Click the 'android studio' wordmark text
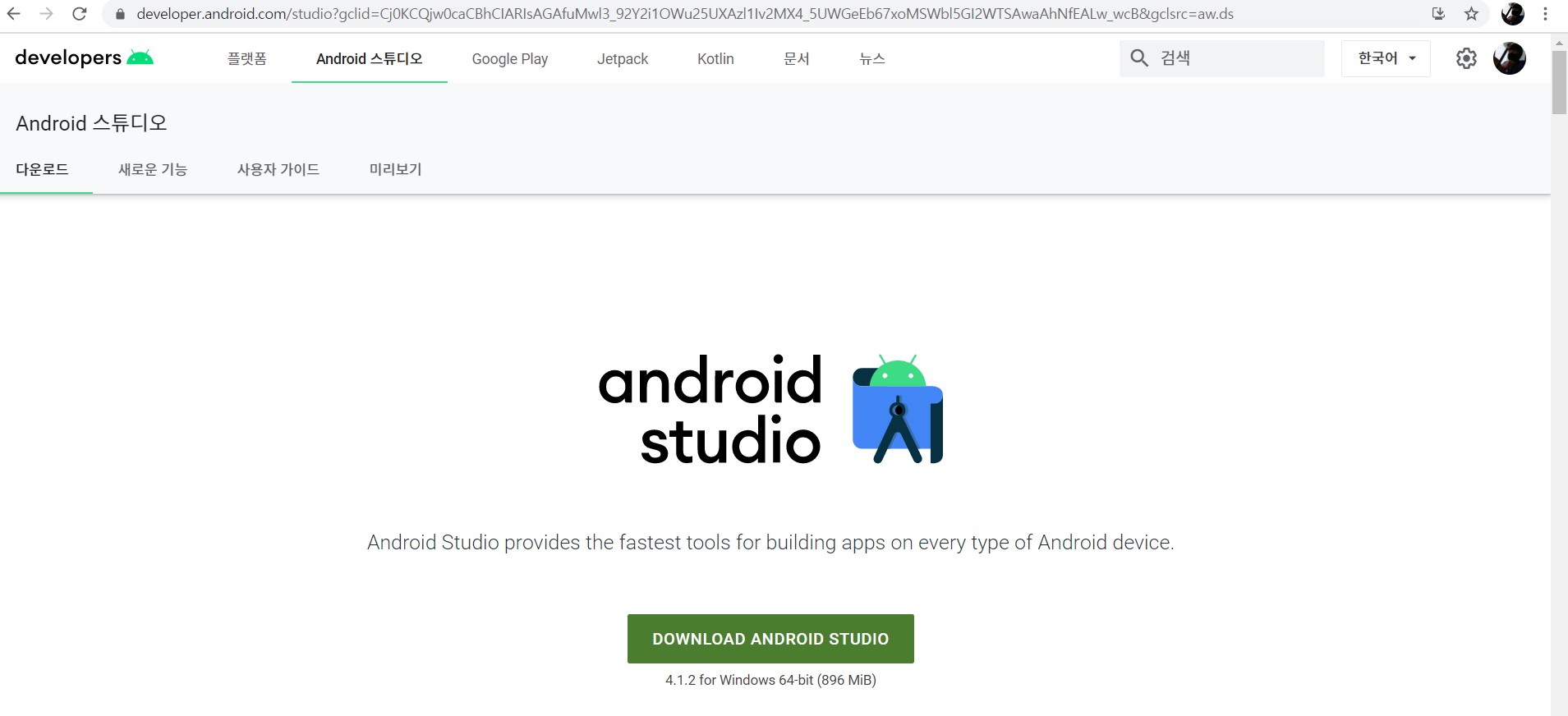The image size is (1568, 716). coord(710,410)
